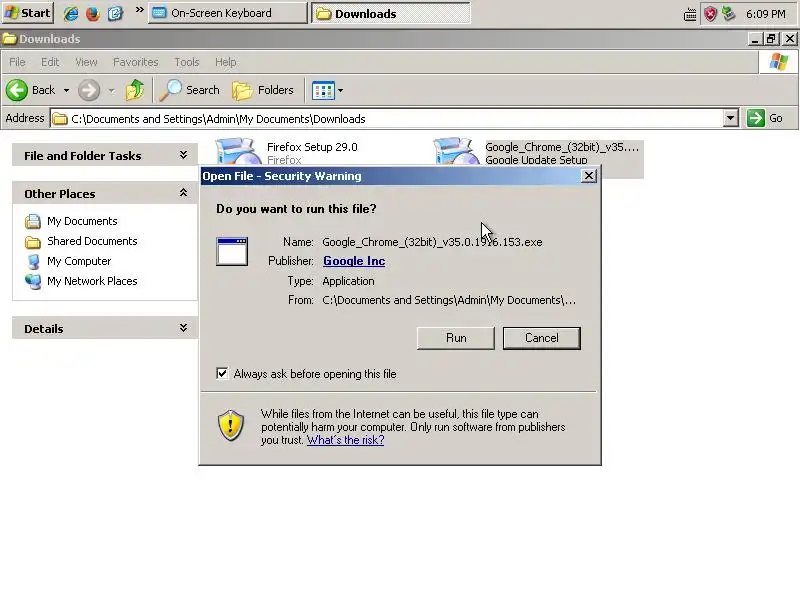
Task: Open the Help menu
Action: 226,62
